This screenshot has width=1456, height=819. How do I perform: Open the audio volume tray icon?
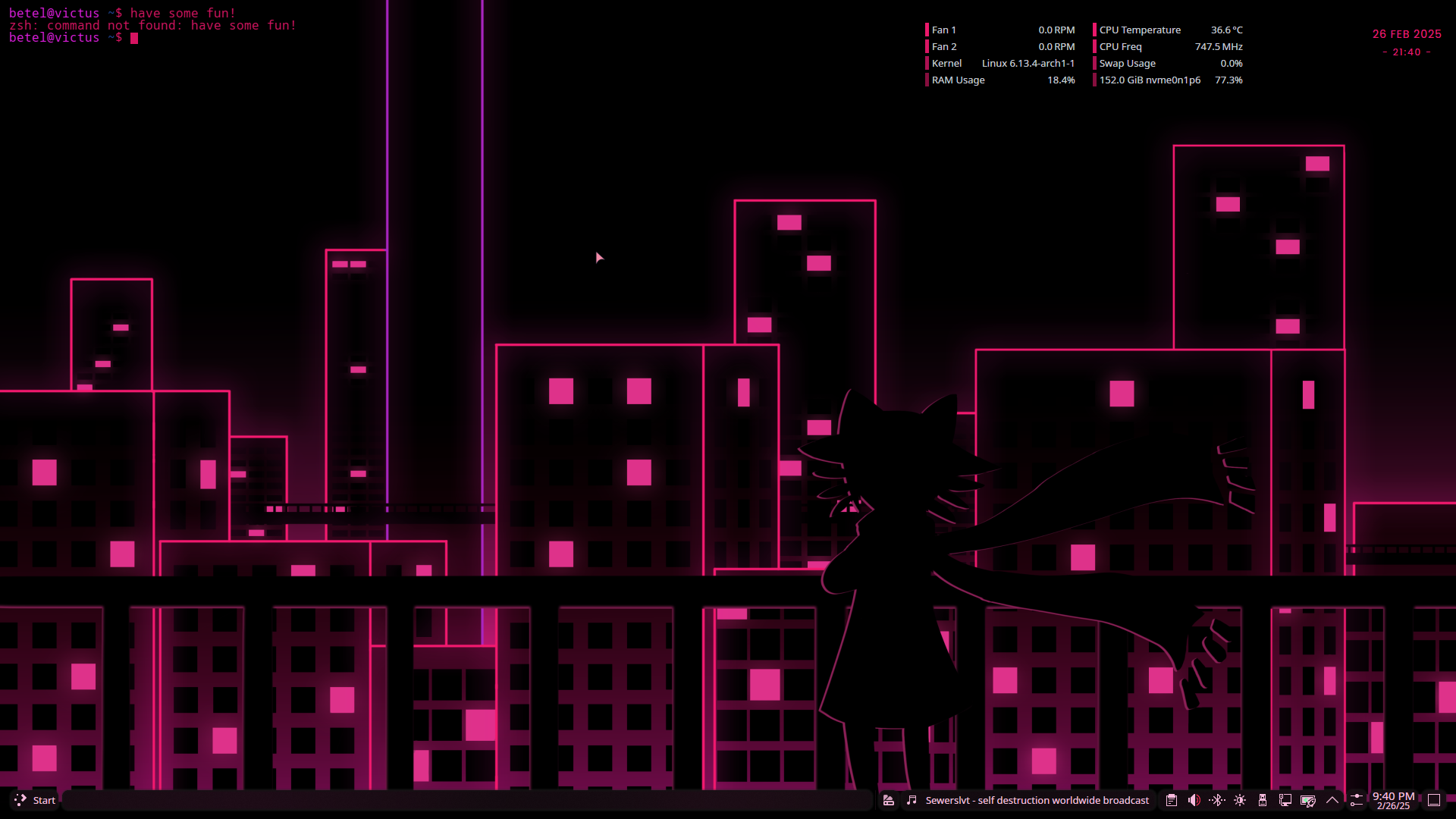click(1194, 800)
